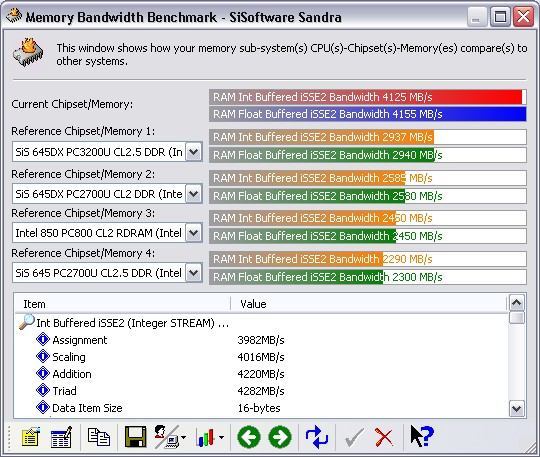Click the info icon next to Triad
The width and height of the screenshot is (540, 457).
43,391
